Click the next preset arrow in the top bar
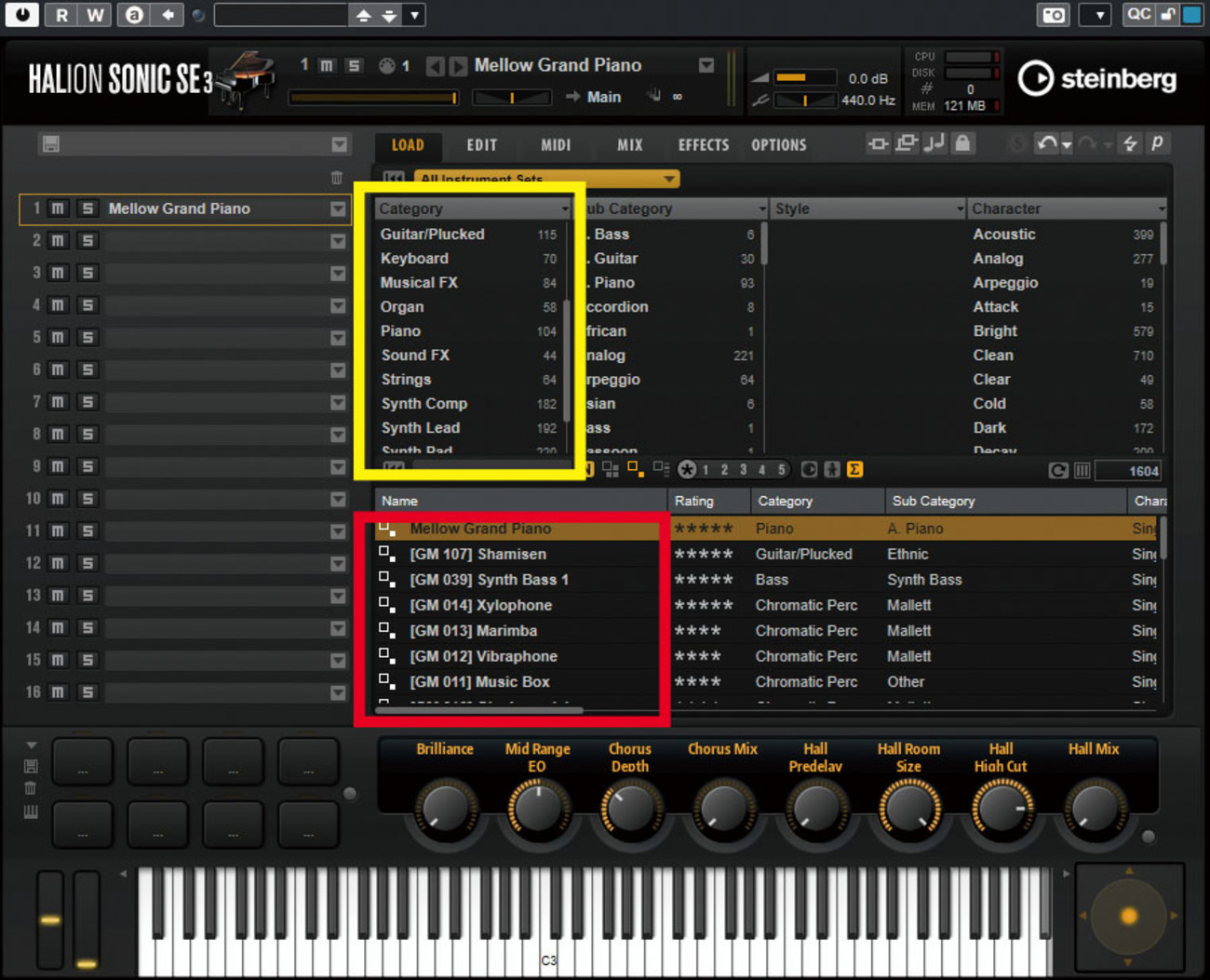 (389, 16)
